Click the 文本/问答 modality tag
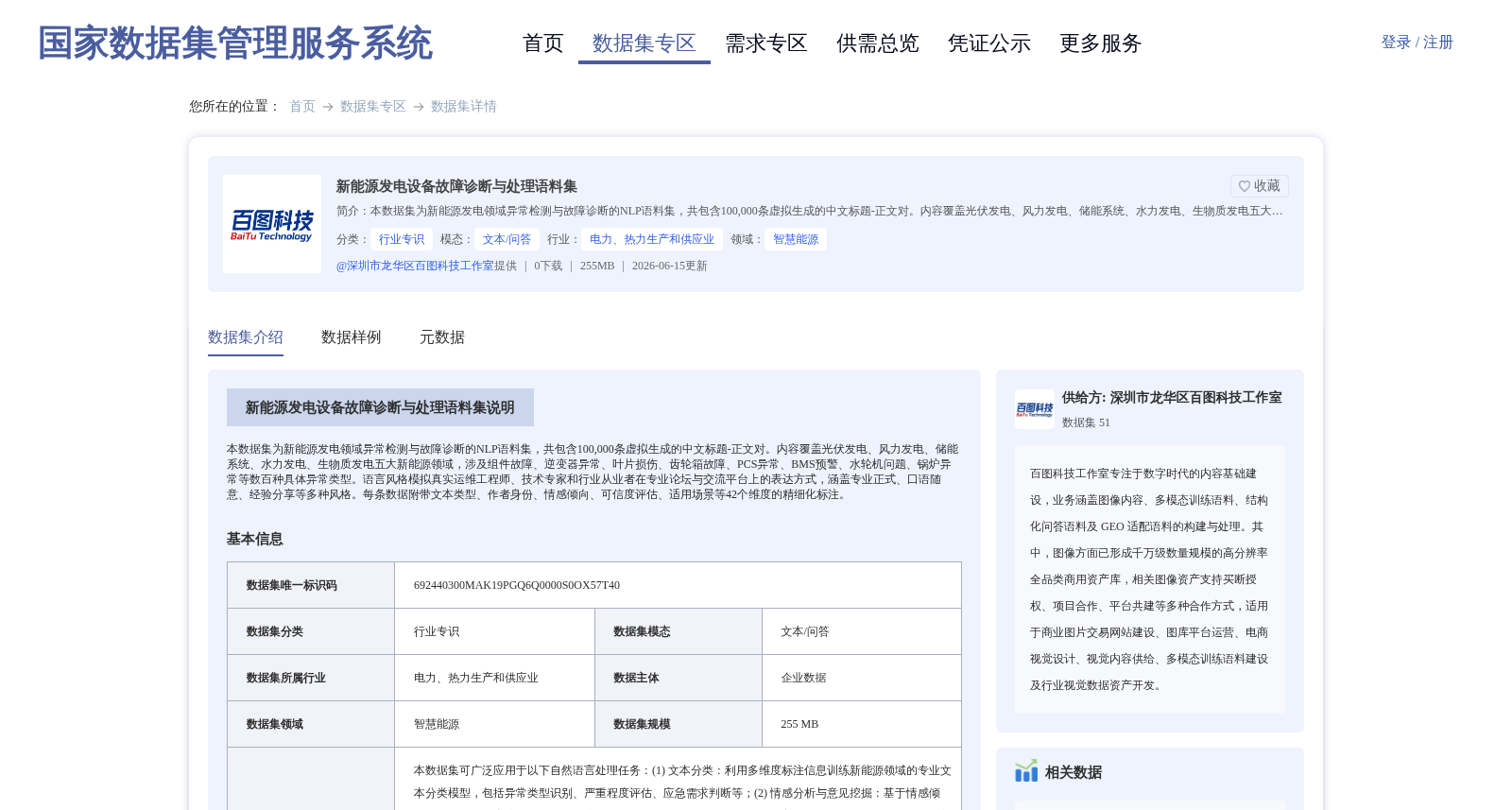This screenshot has width=1512, height=810. 507,239
